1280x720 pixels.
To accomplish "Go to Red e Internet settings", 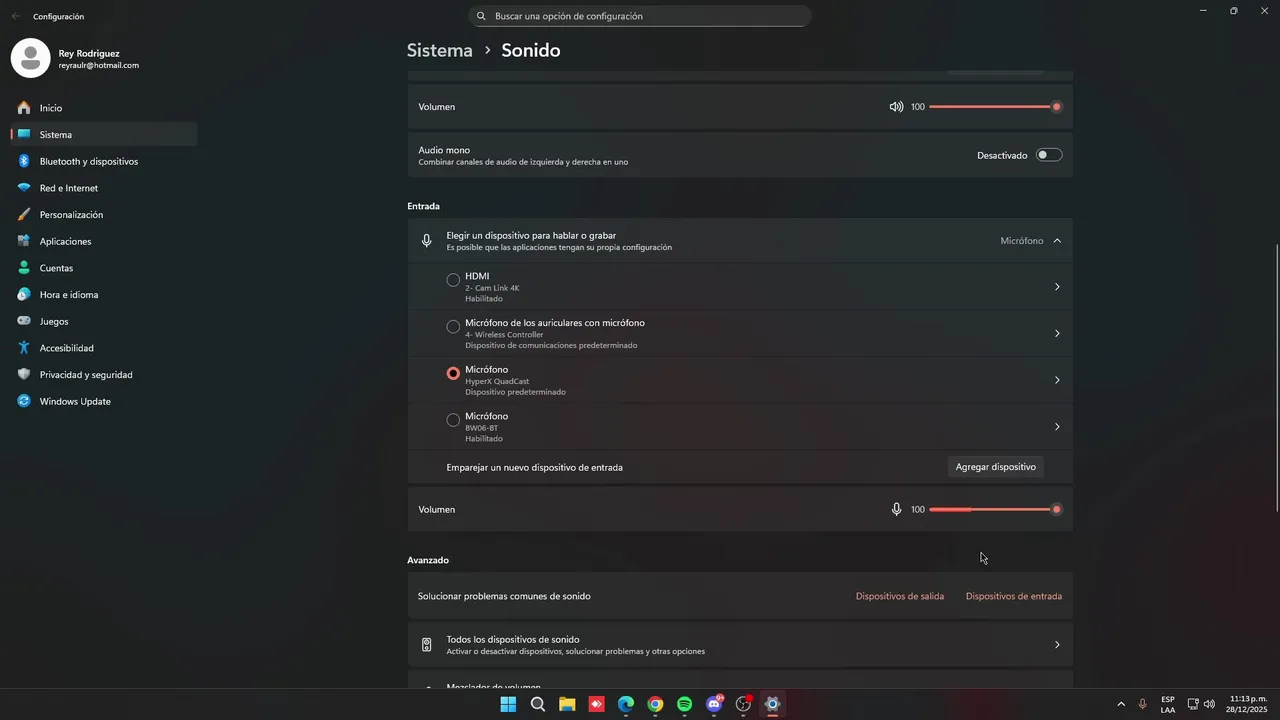I will click(x=104, y=188).
